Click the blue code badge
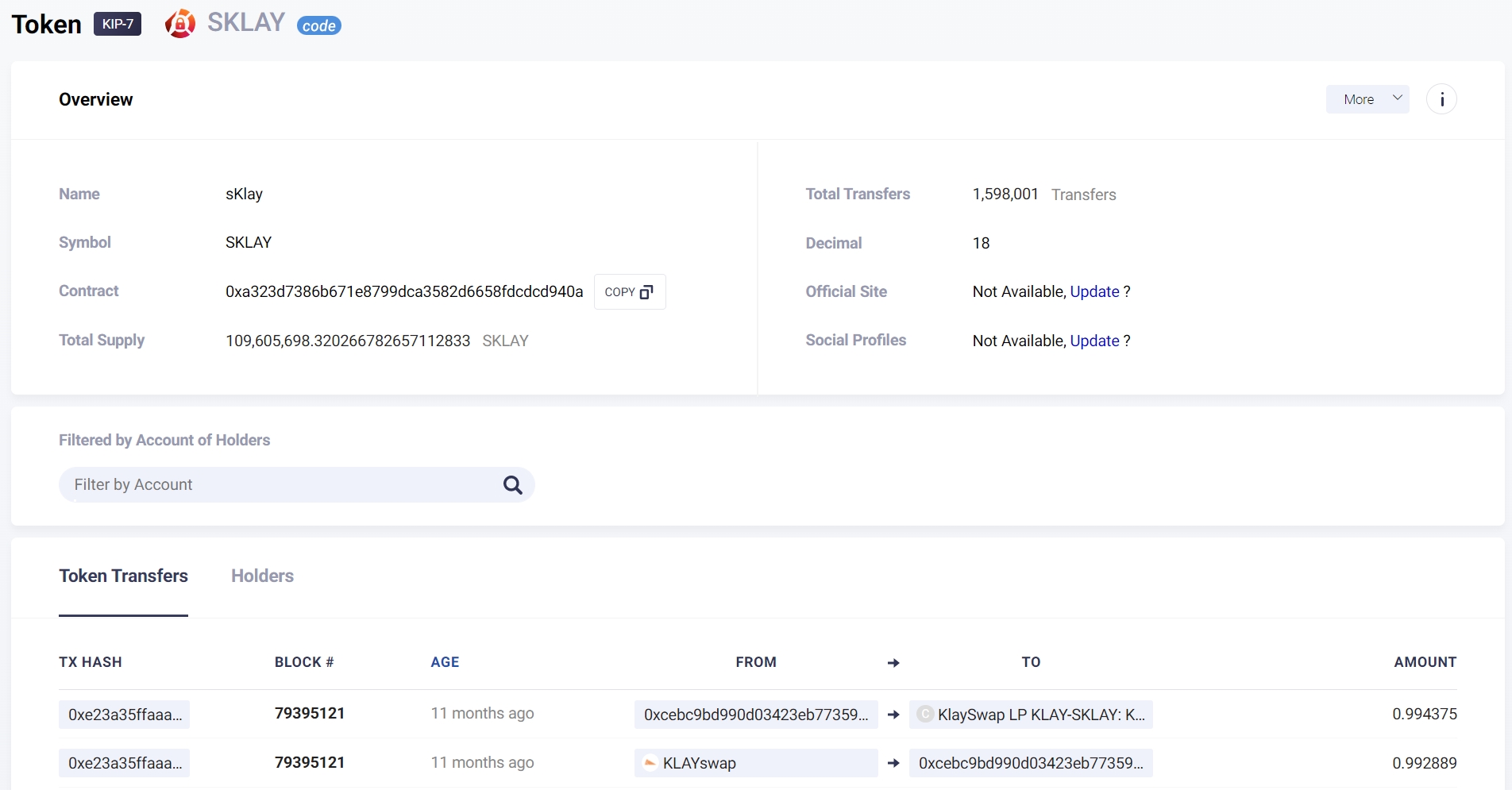1512x790 pixels. tap(319, 25)
